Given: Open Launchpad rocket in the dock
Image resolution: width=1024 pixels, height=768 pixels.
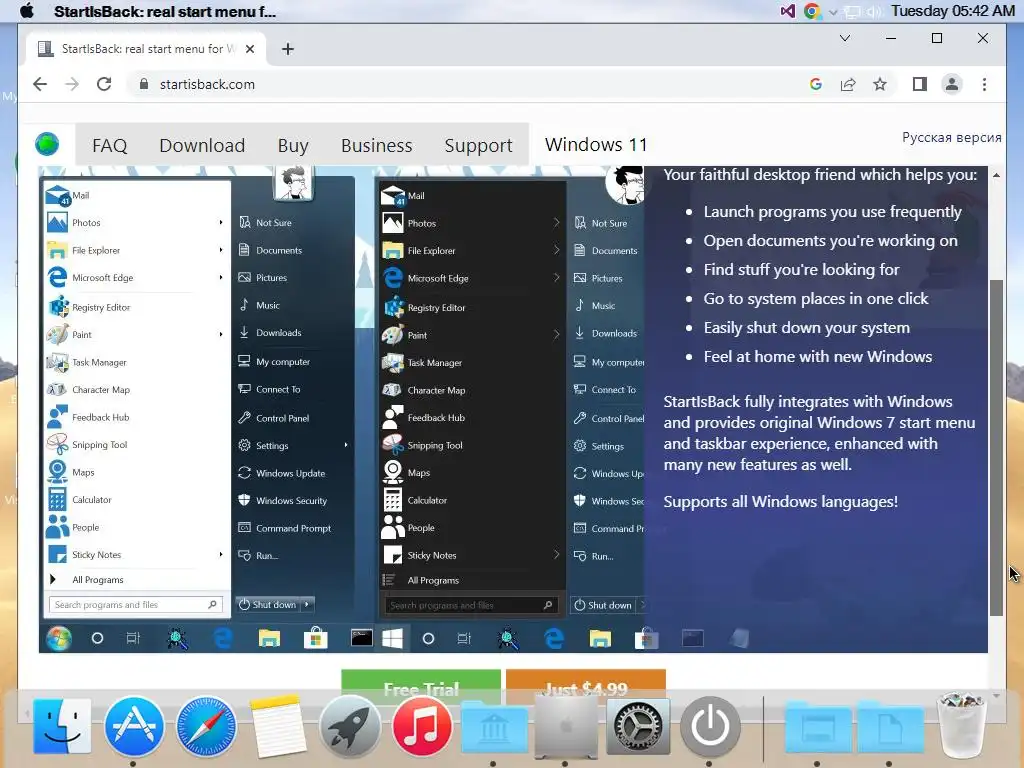Looking at the screenshot, I should tap(349, 726).
